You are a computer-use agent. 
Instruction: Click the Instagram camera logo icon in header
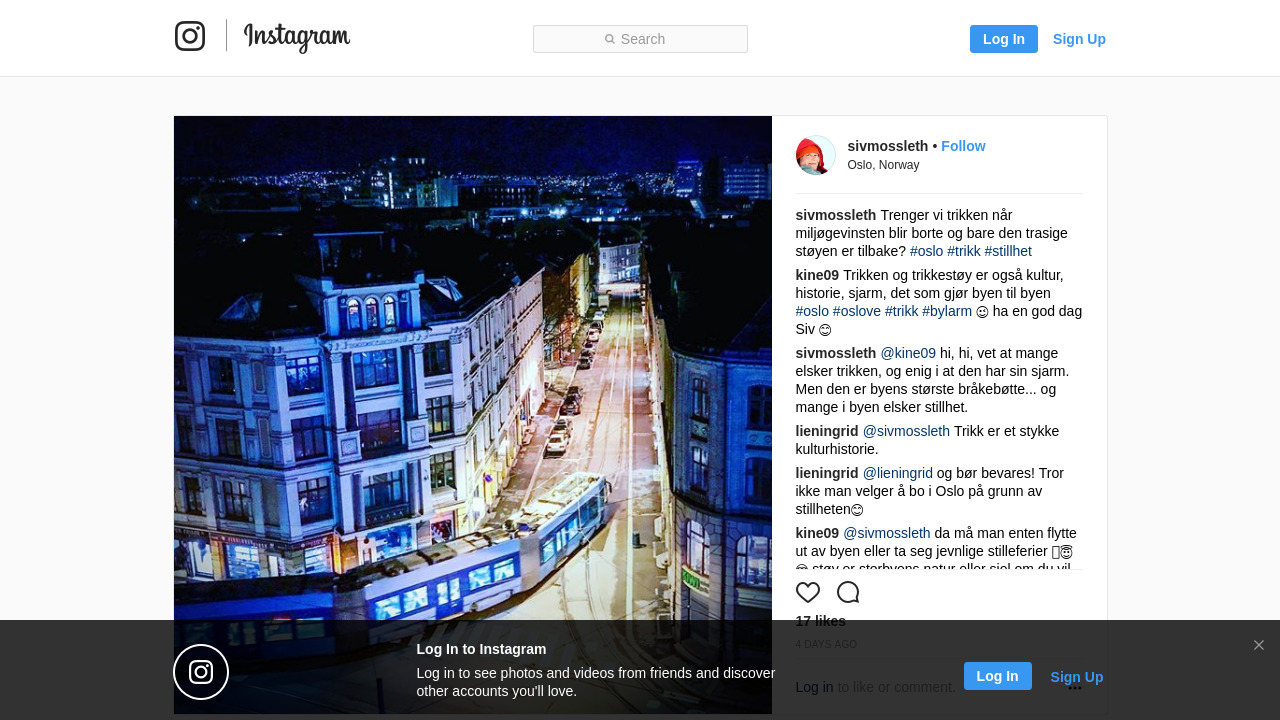tap(190, 36)
